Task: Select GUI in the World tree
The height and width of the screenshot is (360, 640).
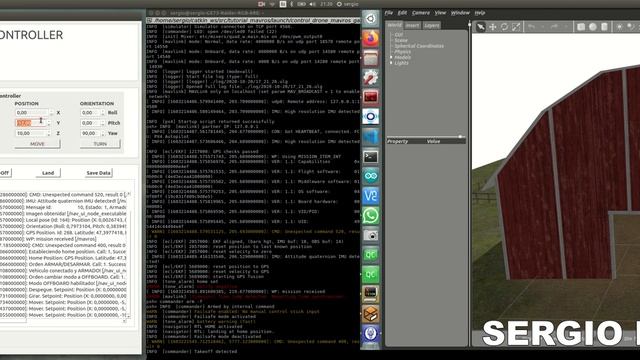Action: click(x=398, y=35)
